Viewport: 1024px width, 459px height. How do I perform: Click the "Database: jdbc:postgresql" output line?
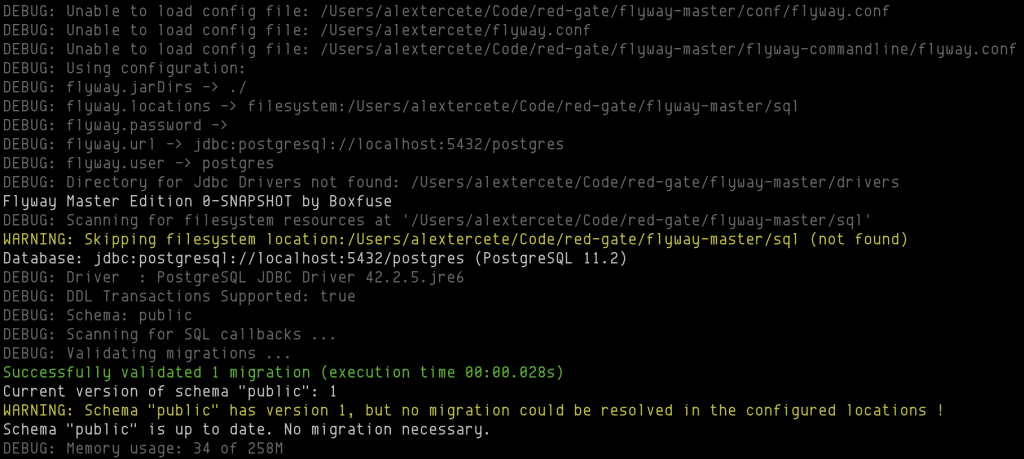click(316, 259)
